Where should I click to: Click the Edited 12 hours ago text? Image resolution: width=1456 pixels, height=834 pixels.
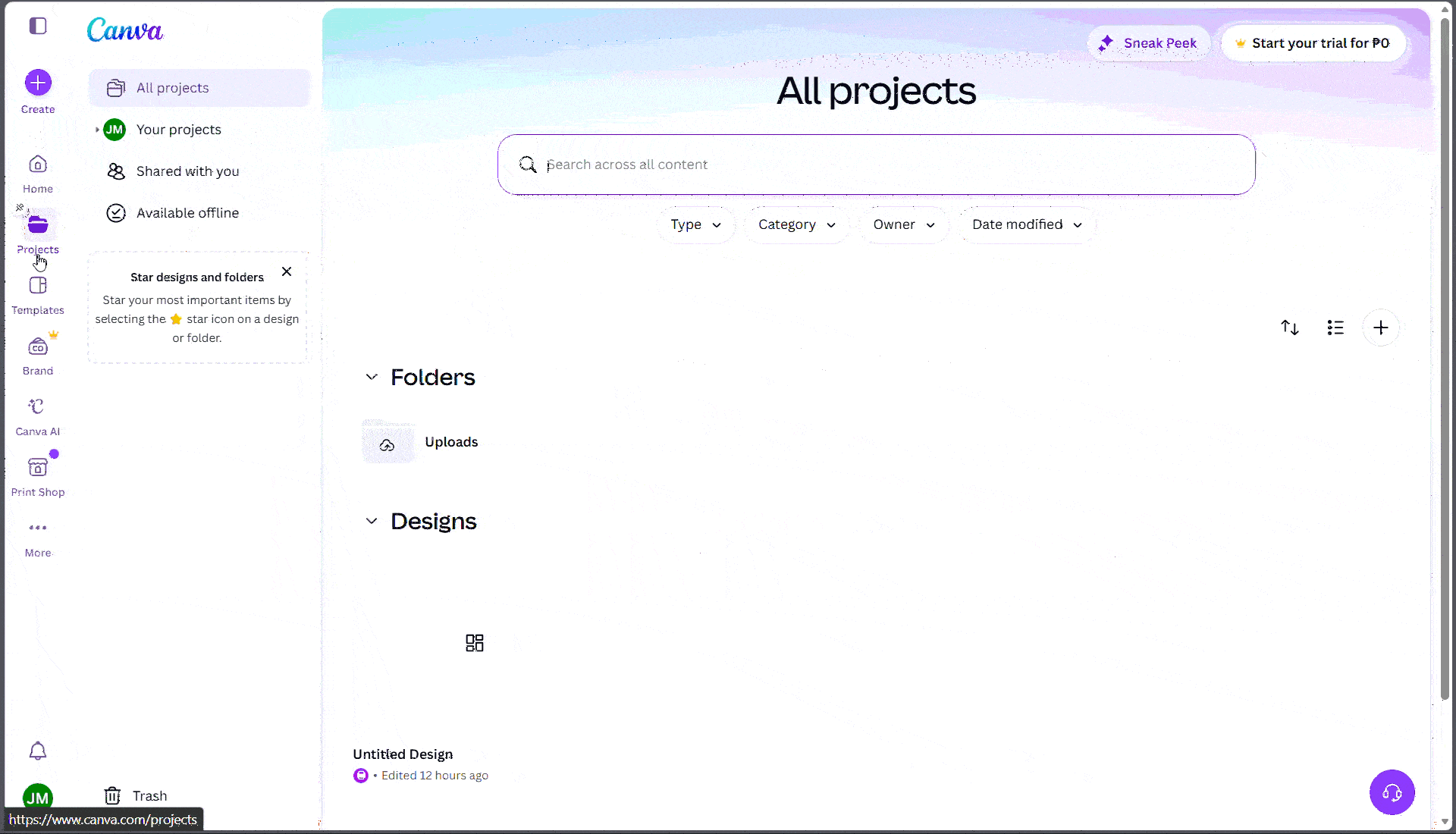(x=435, y=776)
